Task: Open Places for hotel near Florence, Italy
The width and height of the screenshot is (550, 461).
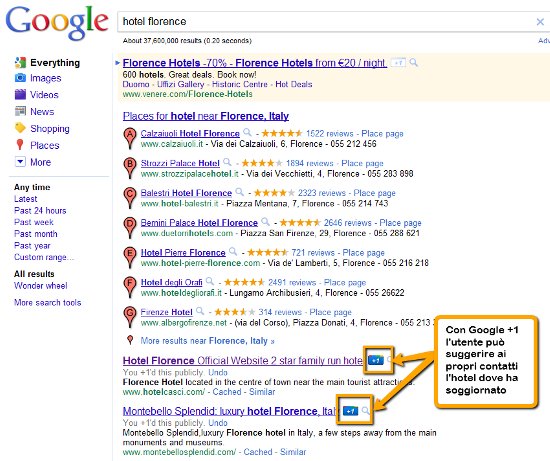Action: click(206, 116)
